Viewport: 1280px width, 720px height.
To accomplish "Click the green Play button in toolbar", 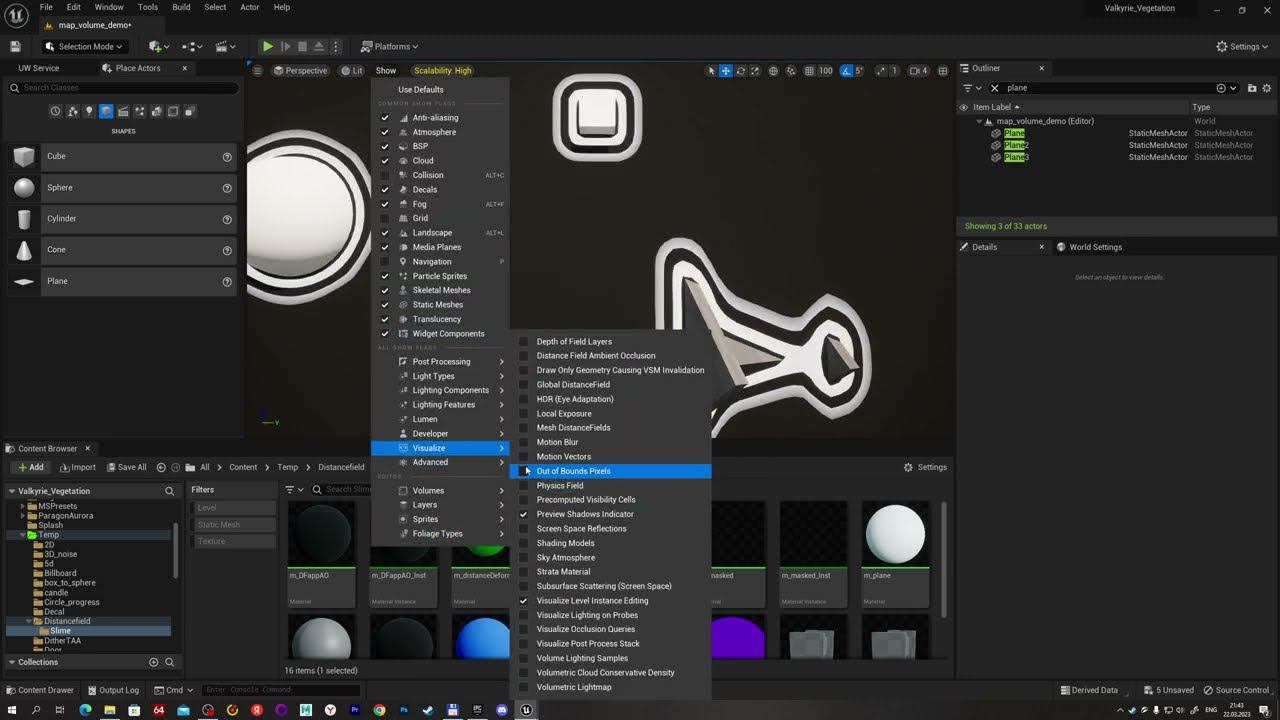I will pos(267,46).
